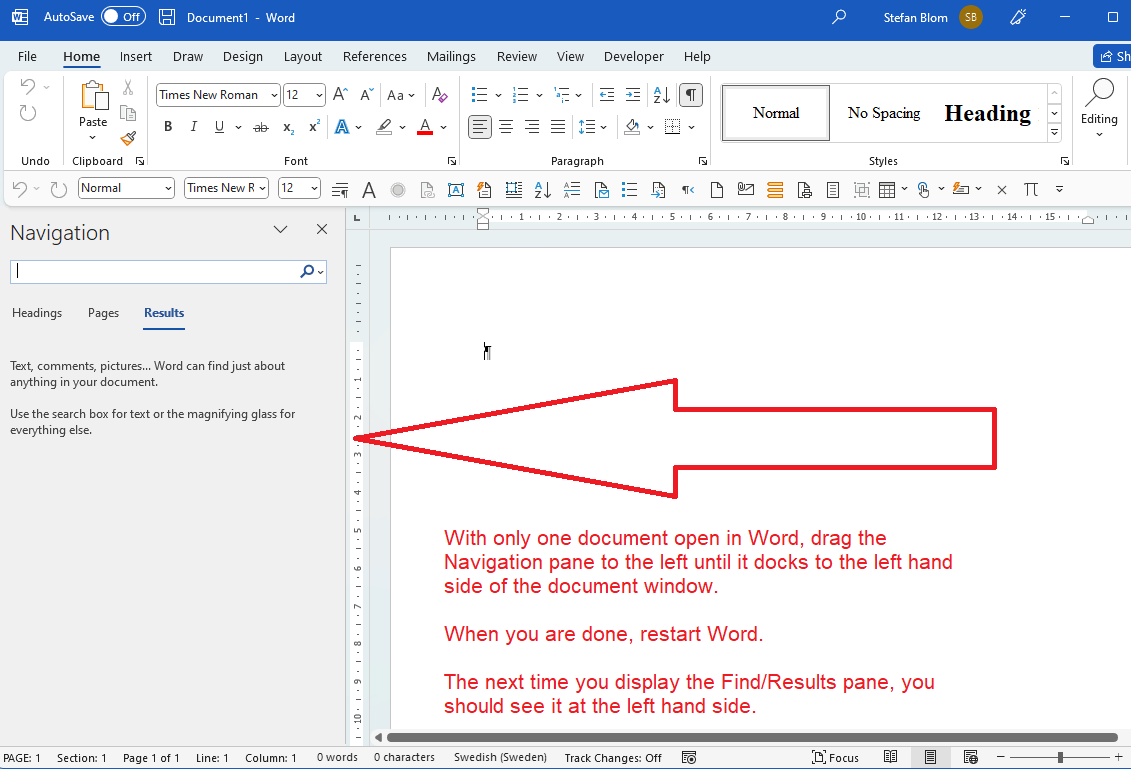Open the underline style dropdown arrow
Image resolution: width=1131 pixels, height=769 pixels.
click(238, 127)
